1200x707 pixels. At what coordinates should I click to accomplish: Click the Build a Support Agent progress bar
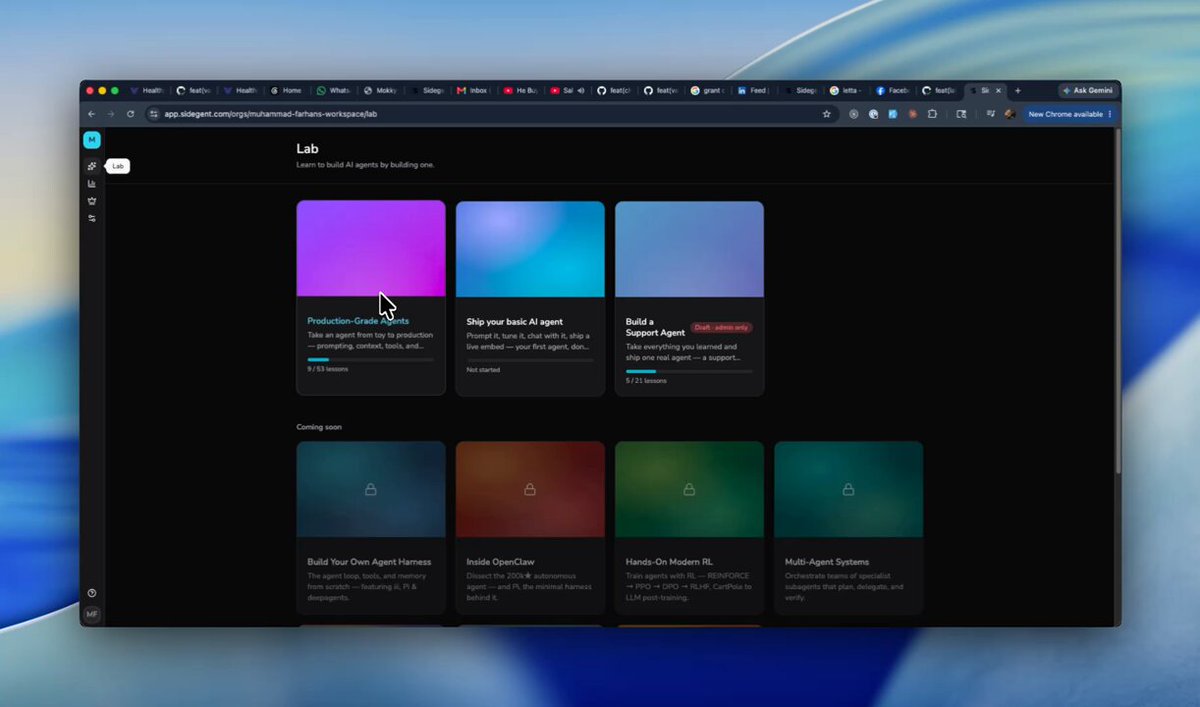pyautogui.click(x=689, y=371)
